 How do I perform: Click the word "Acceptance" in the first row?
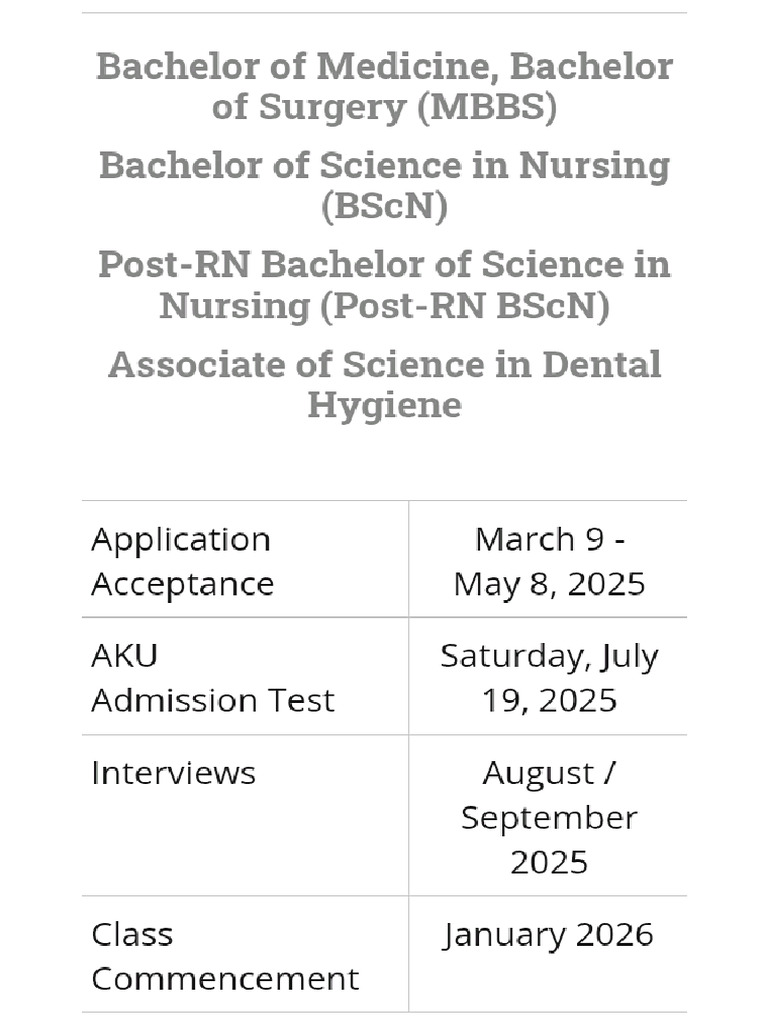(183, 584)
